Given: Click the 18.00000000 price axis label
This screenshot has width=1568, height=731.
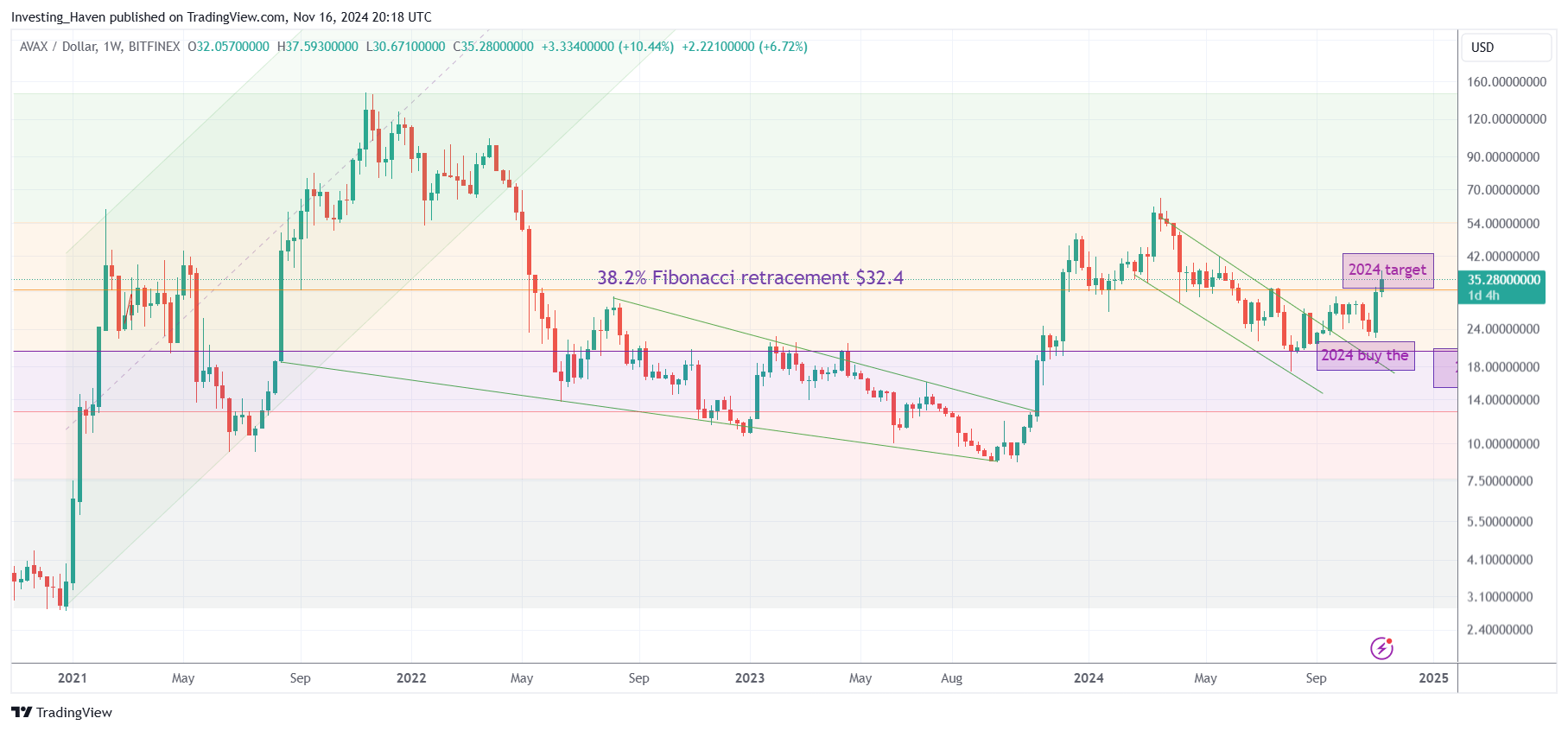Looking at the screenshot, I should coord(1503,367).
